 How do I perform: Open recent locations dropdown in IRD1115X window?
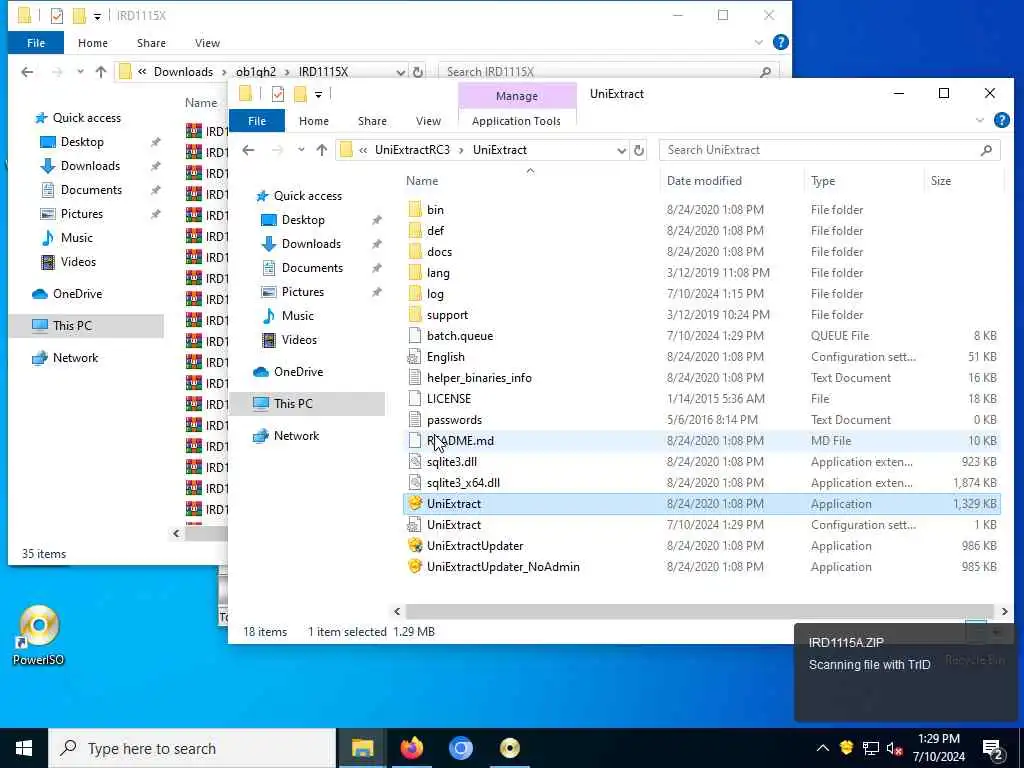click(80, 72)
